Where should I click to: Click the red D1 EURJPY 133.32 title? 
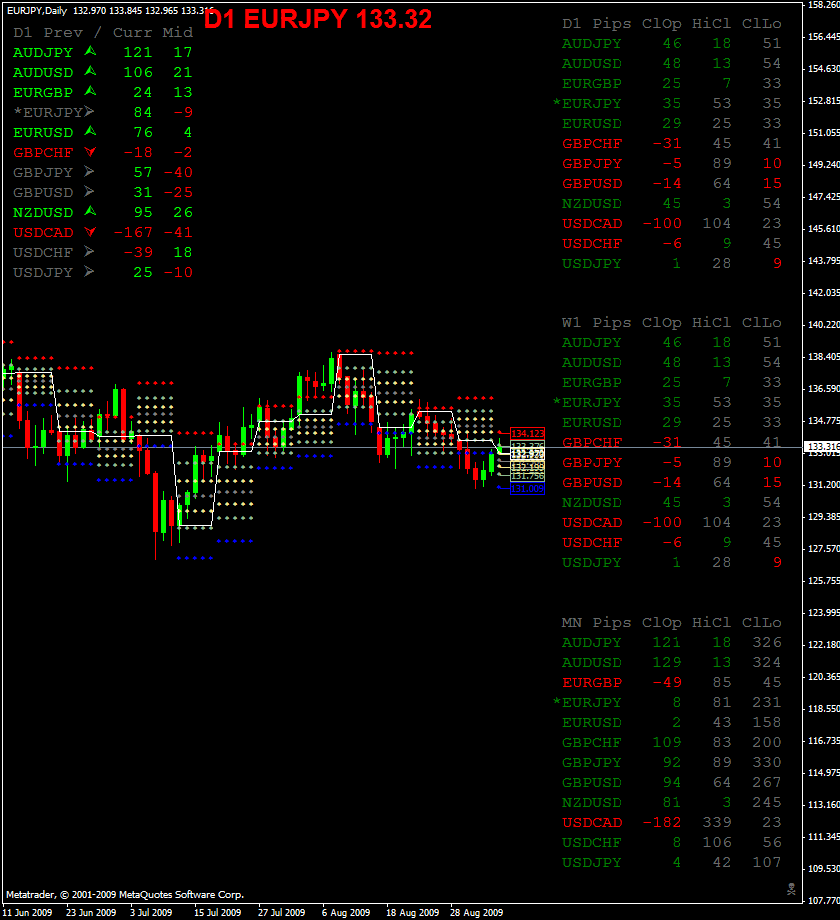[x=318, y=19]
